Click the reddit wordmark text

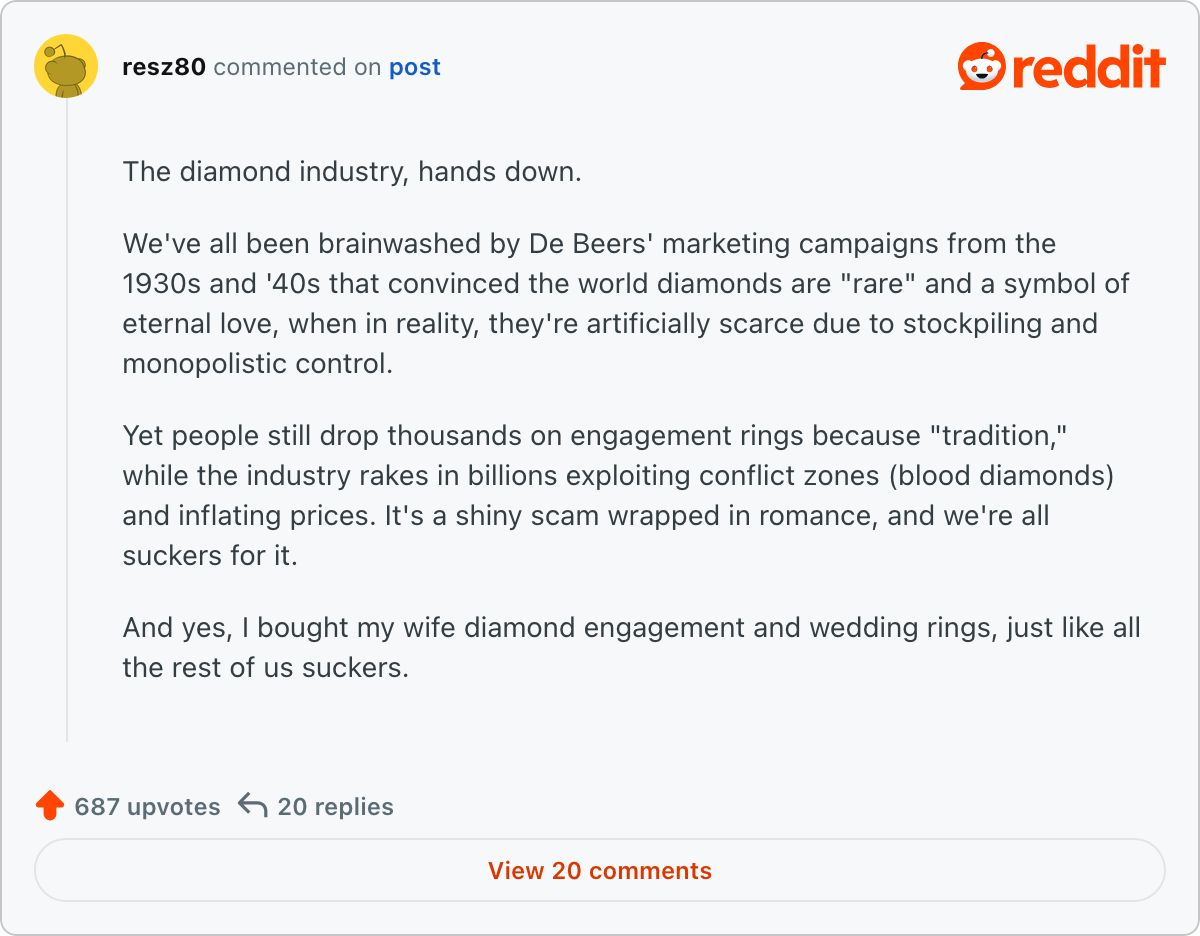(1088, 67)
